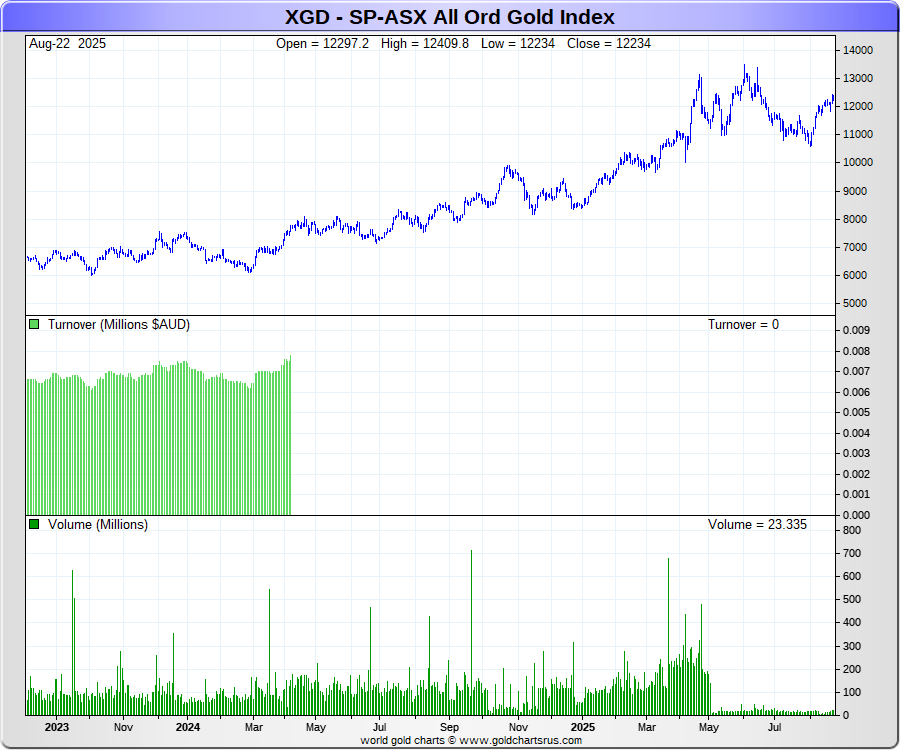Click the 800 volume axis label

click(x=852, y=530)
